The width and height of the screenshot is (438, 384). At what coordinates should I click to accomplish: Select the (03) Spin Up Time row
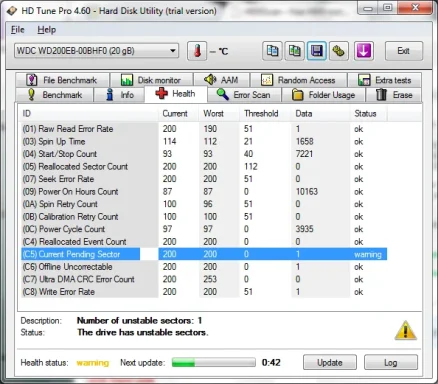204,141
